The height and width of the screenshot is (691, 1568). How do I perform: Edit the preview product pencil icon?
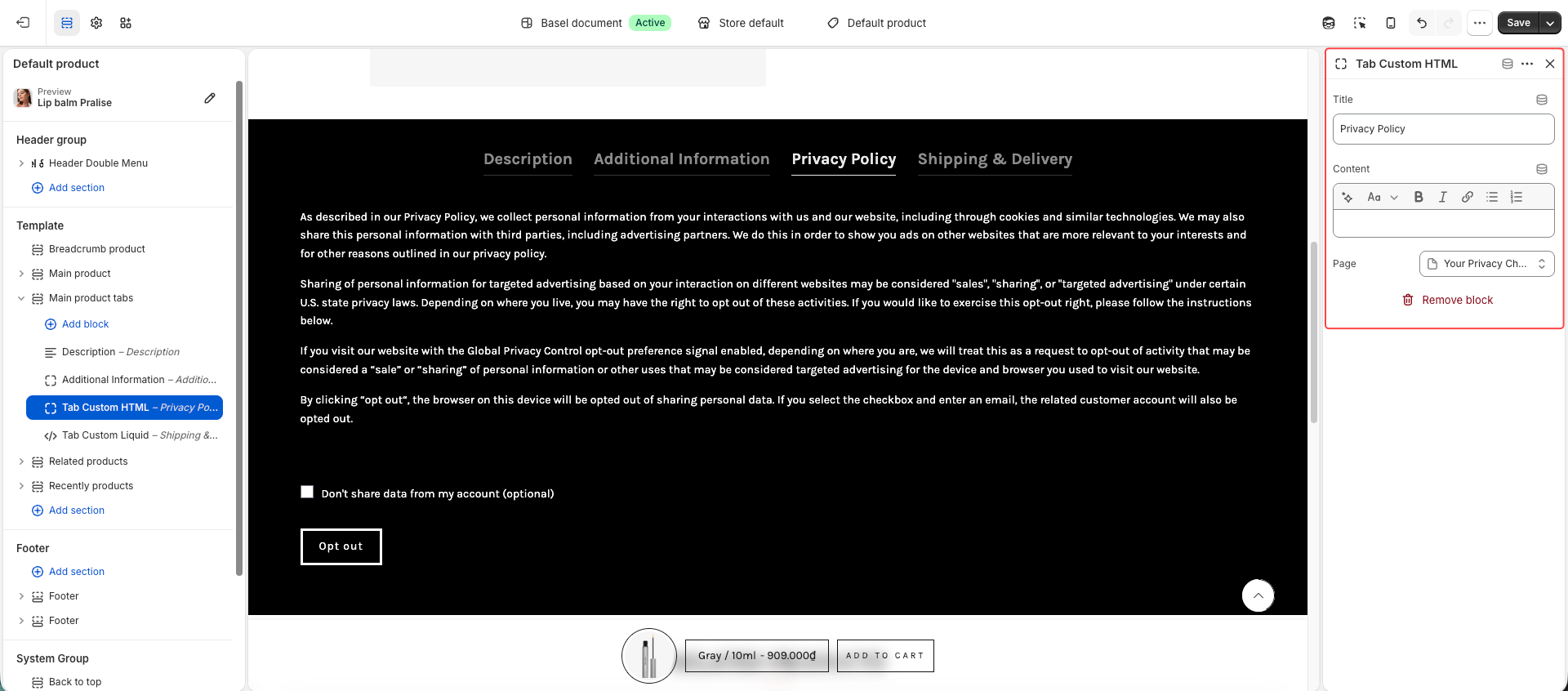[x=210, y=98]
